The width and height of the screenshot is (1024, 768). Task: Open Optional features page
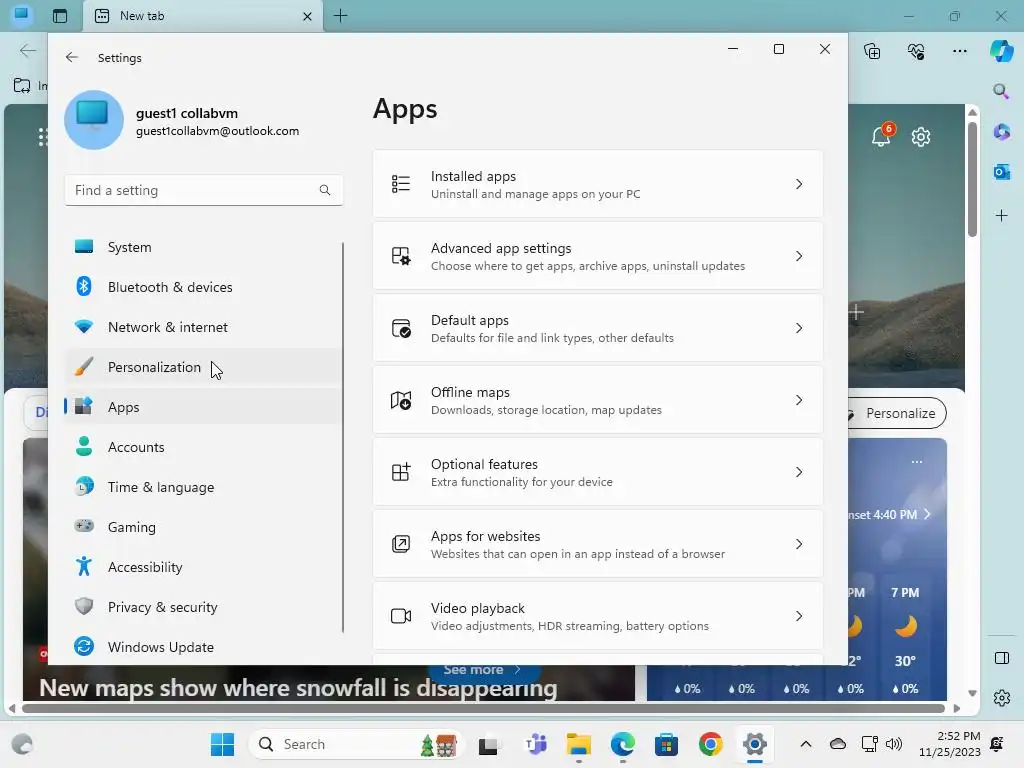[598, 472]
